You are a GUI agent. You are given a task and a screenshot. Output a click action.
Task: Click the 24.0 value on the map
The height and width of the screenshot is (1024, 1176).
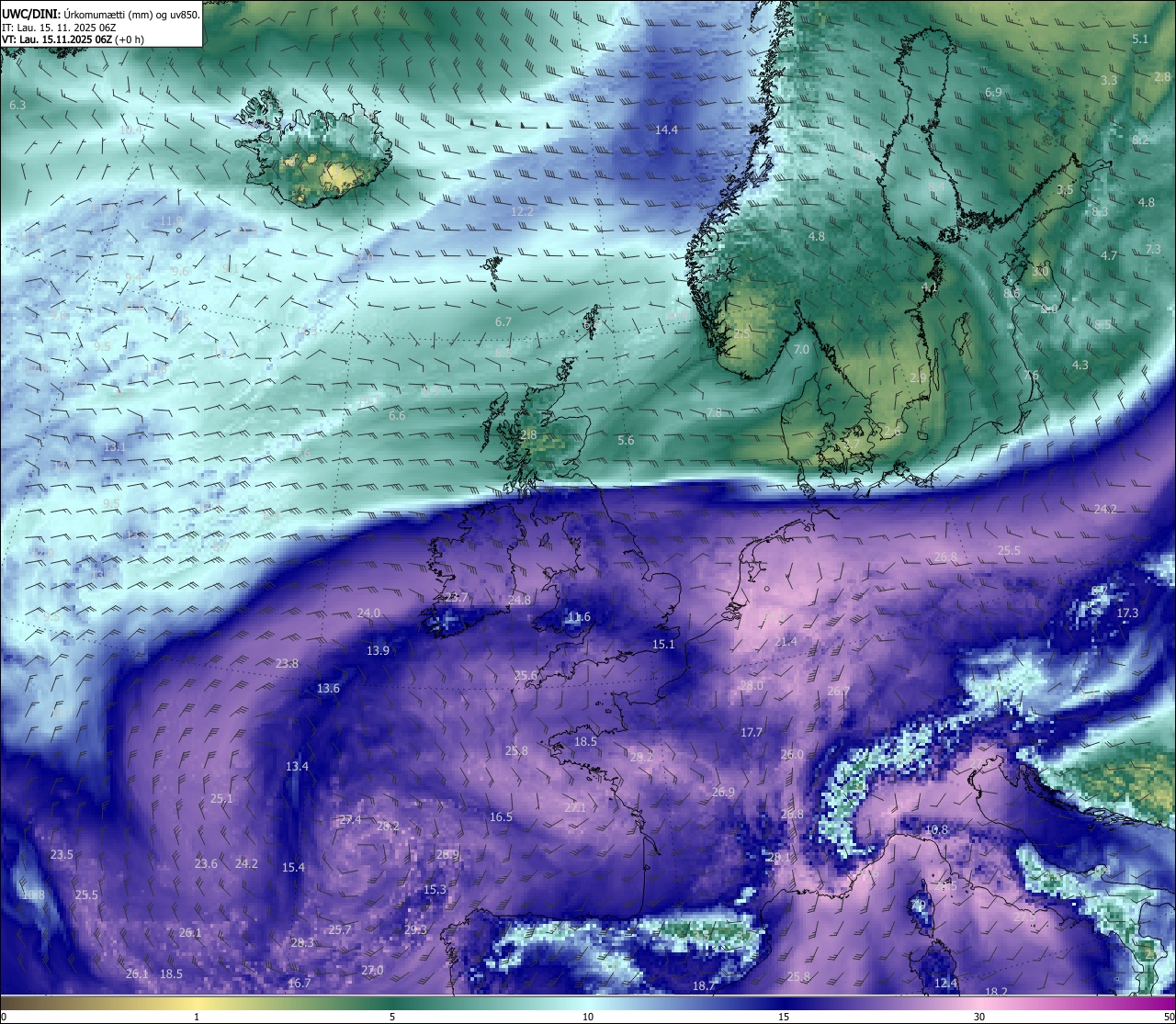[x=368, y=613]
